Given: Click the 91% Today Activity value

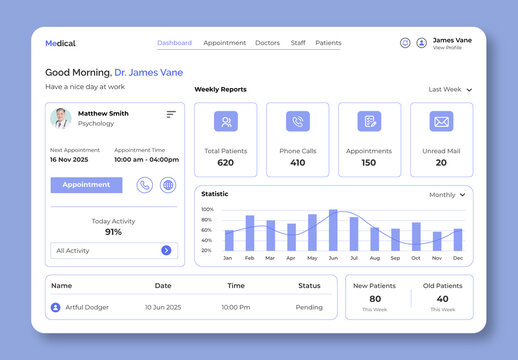Looking at the screenshot, I should point(113,232).
